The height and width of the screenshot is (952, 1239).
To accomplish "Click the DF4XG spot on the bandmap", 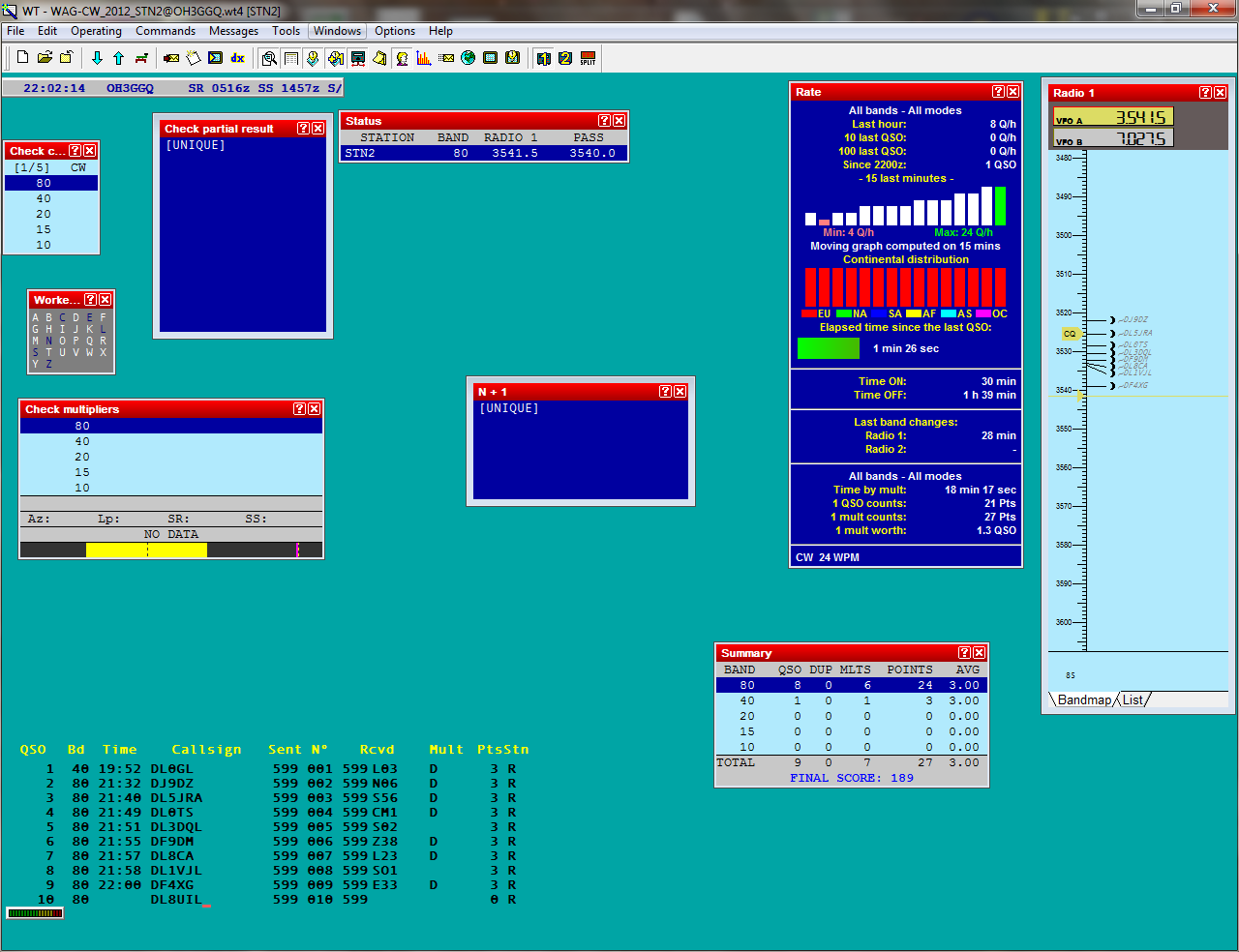I will point(1133,385).
